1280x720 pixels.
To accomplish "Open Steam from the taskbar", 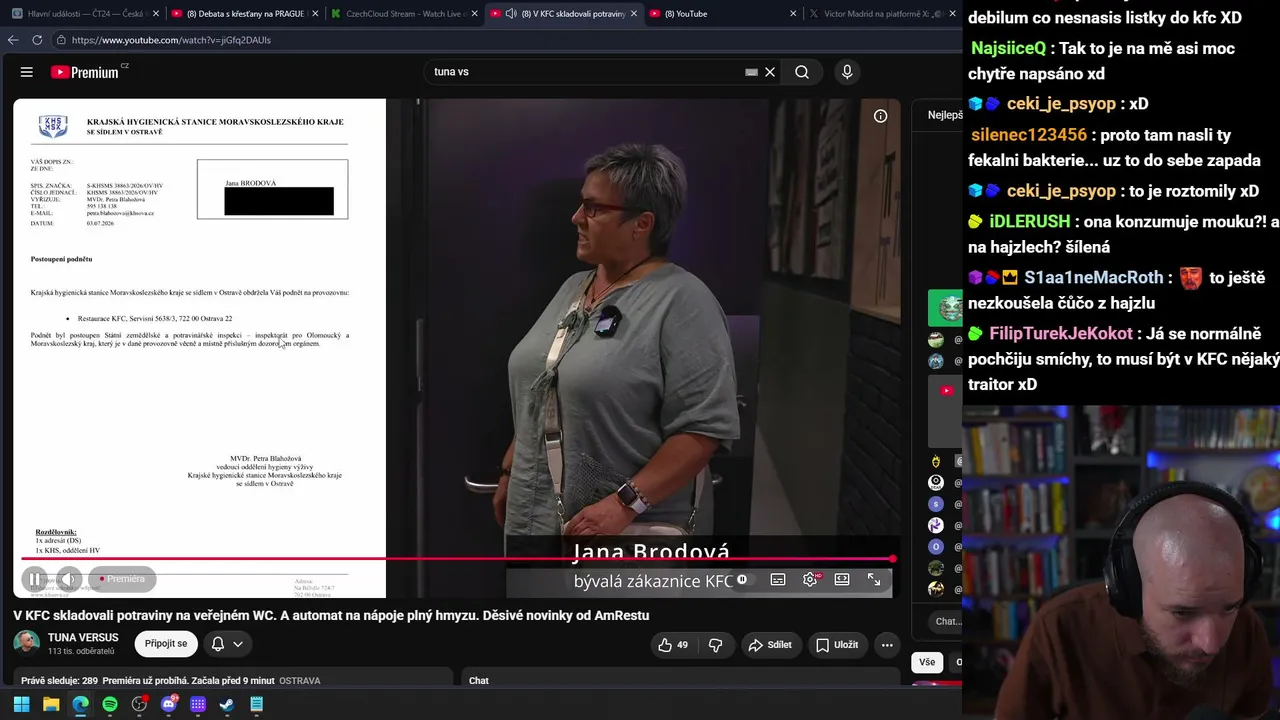I will coord(227,704).
